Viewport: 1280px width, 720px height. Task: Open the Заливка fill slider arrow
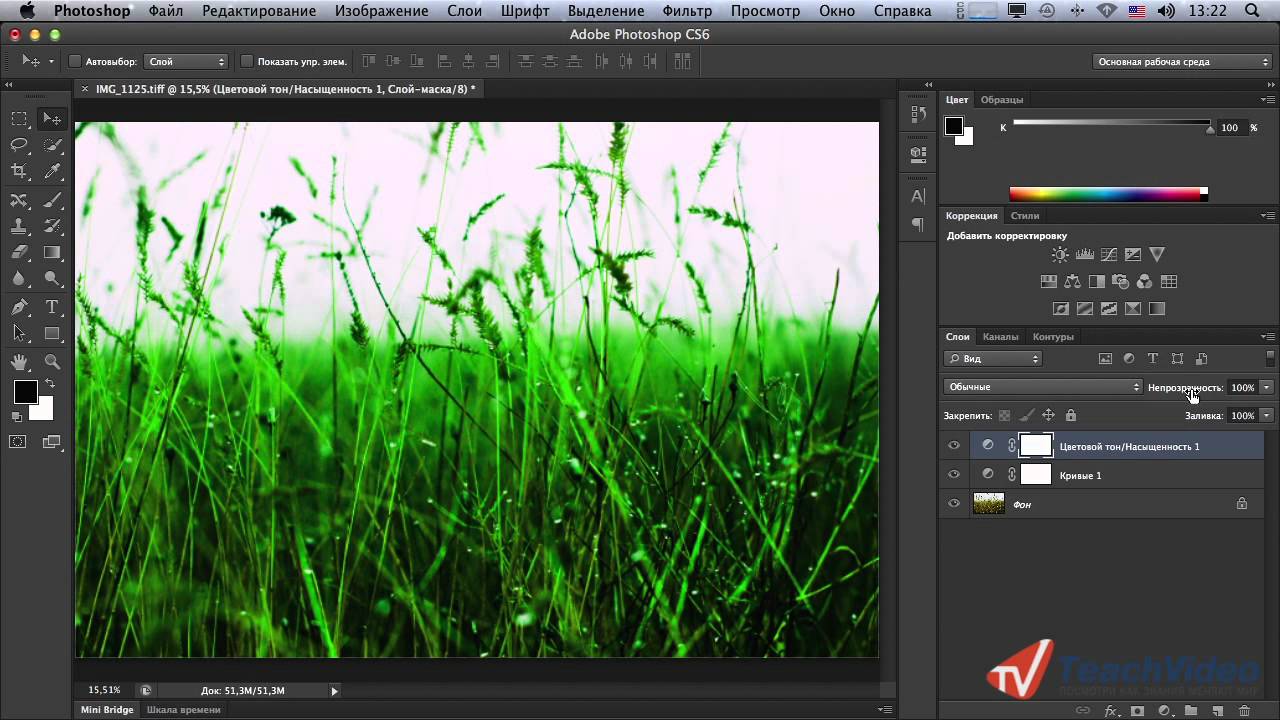(1267, 415)
